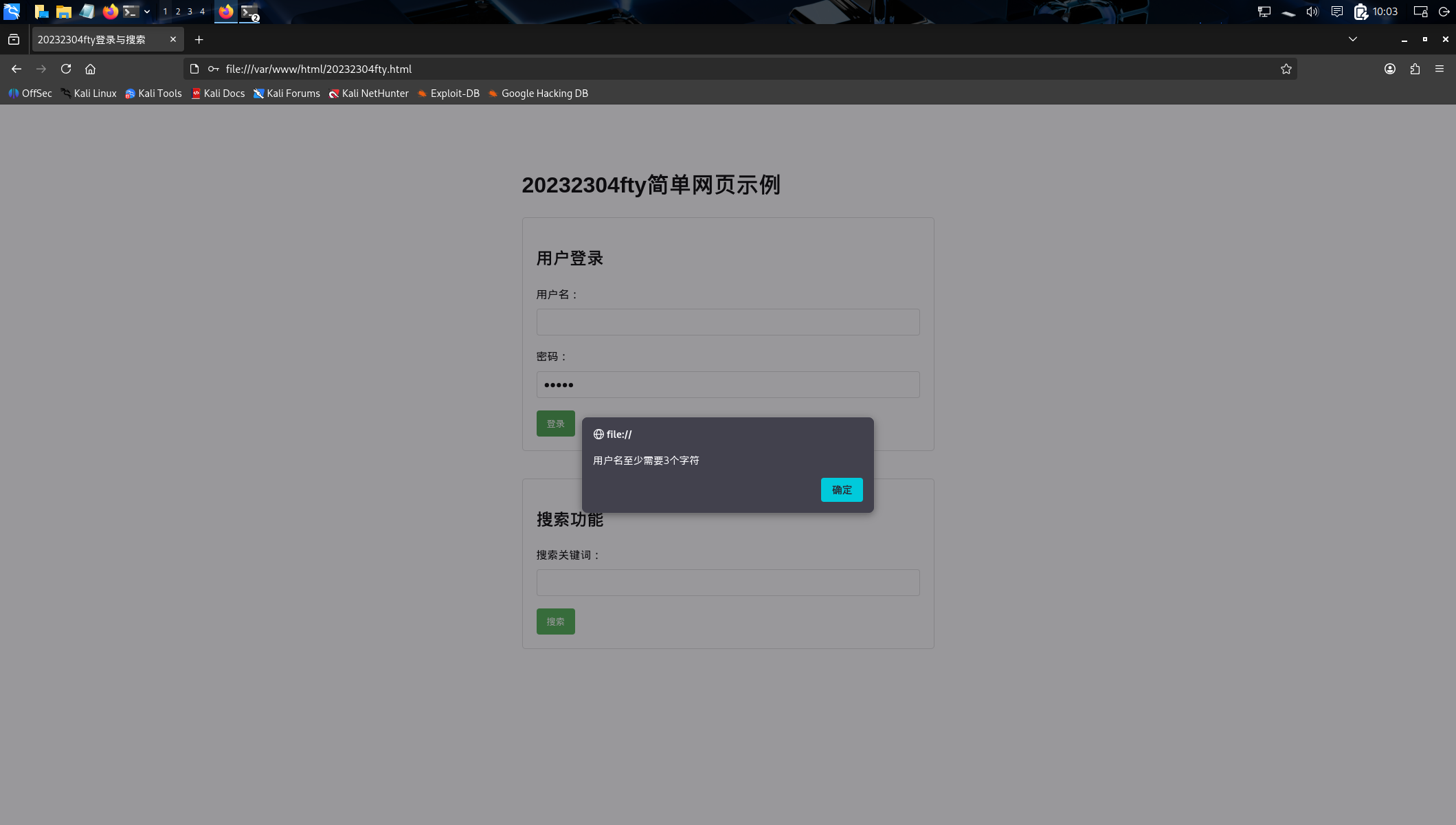
Task: Bookmark the page using the star icon
Action: click(x=1286, y=69)
